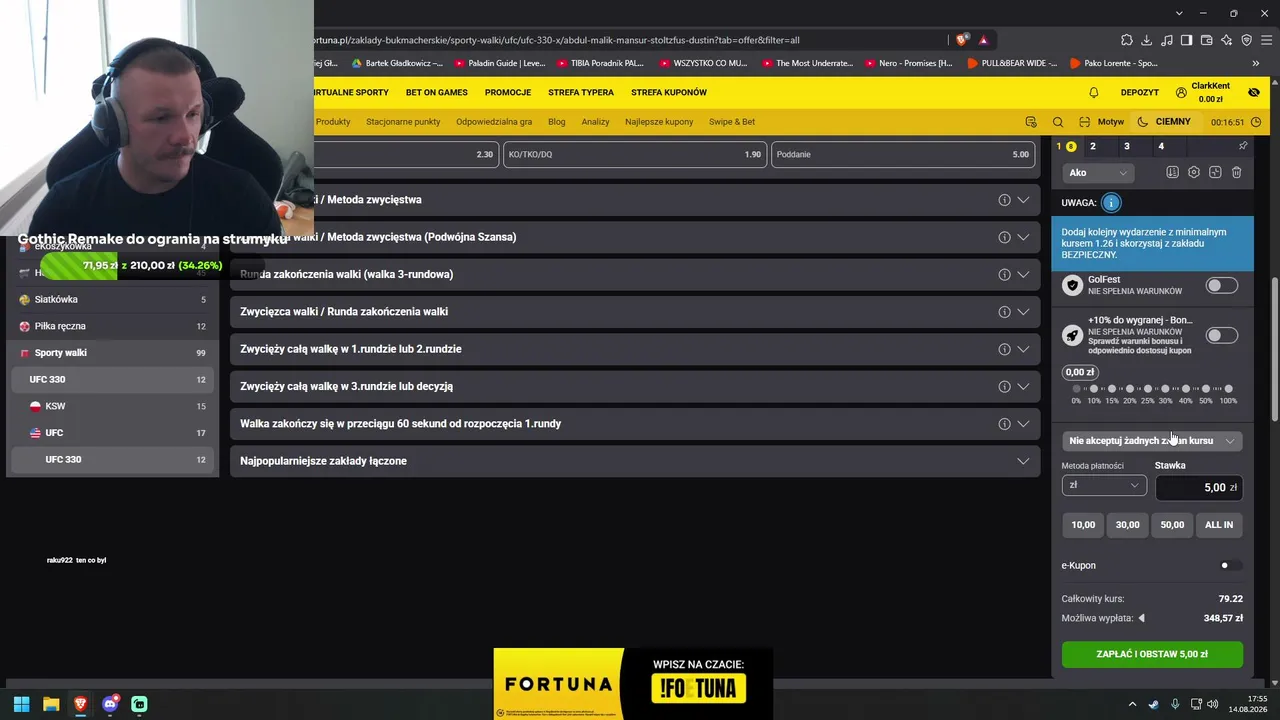Image resolution: width=1280 pixels, height=720 pixels.
Task: Open the STREFA KUPONÓW menu
Action: (669, 93)
